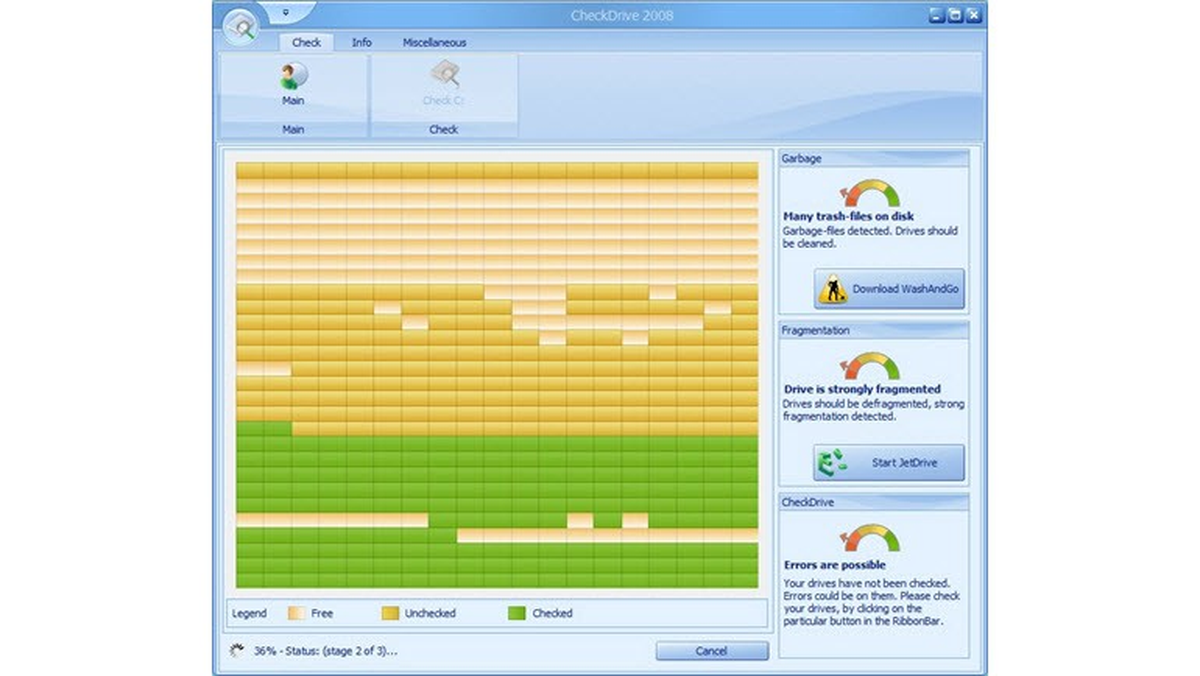Viewport: 1200px width, 676px height.
Task: Click the CheckDrive application orb icon
Action: 240,27
